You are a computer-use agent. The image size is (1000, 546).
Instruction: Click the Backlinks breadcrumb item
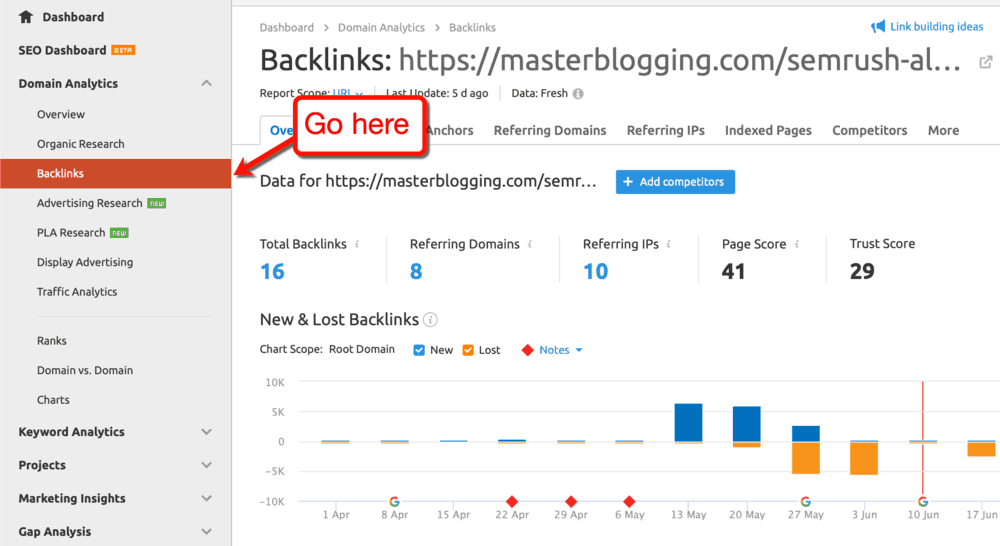coord(472,28)
